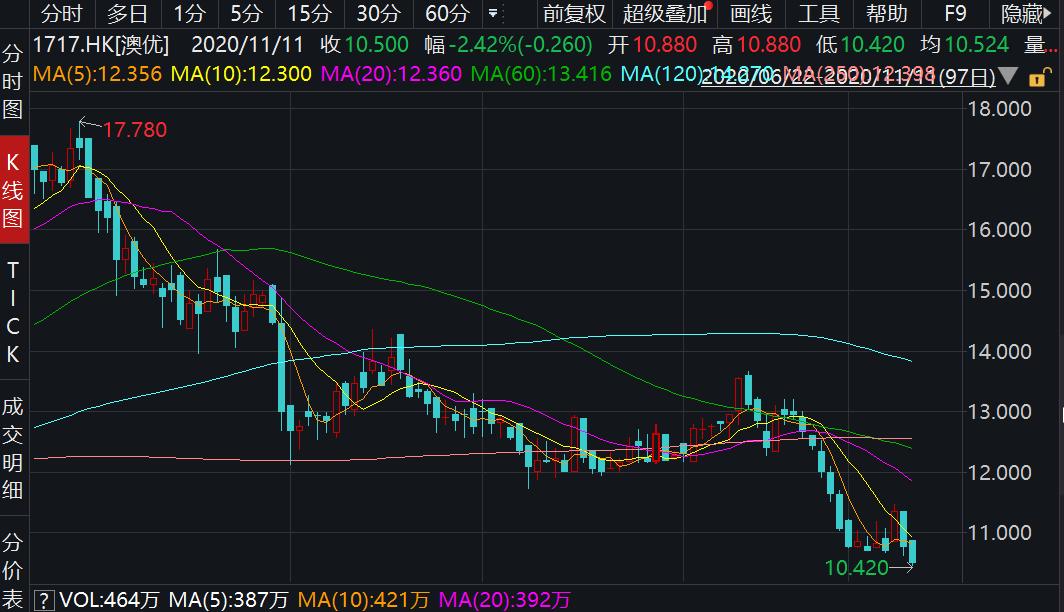Click the VOL:464万 volume label

pyautogui.click(x=109, y=600)
